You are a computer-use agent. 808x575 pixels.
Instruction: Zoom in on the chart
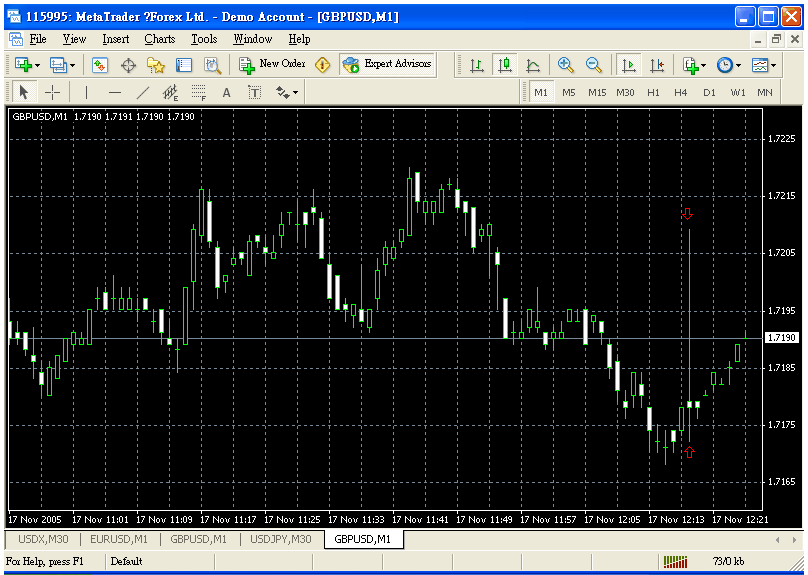click(566, 65)
